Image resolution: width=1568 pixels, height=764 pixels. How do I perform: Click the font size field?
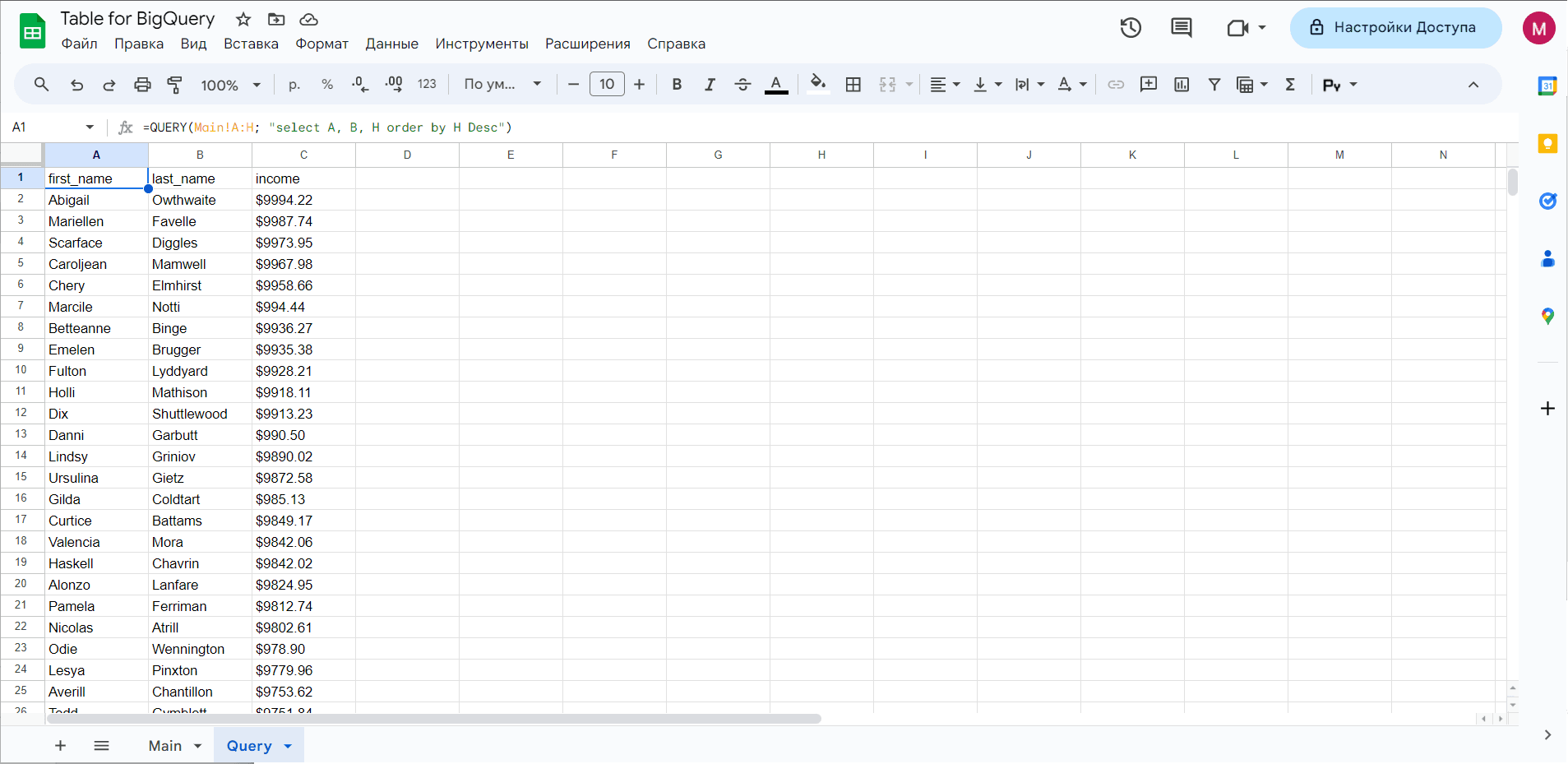coord(607,84)
